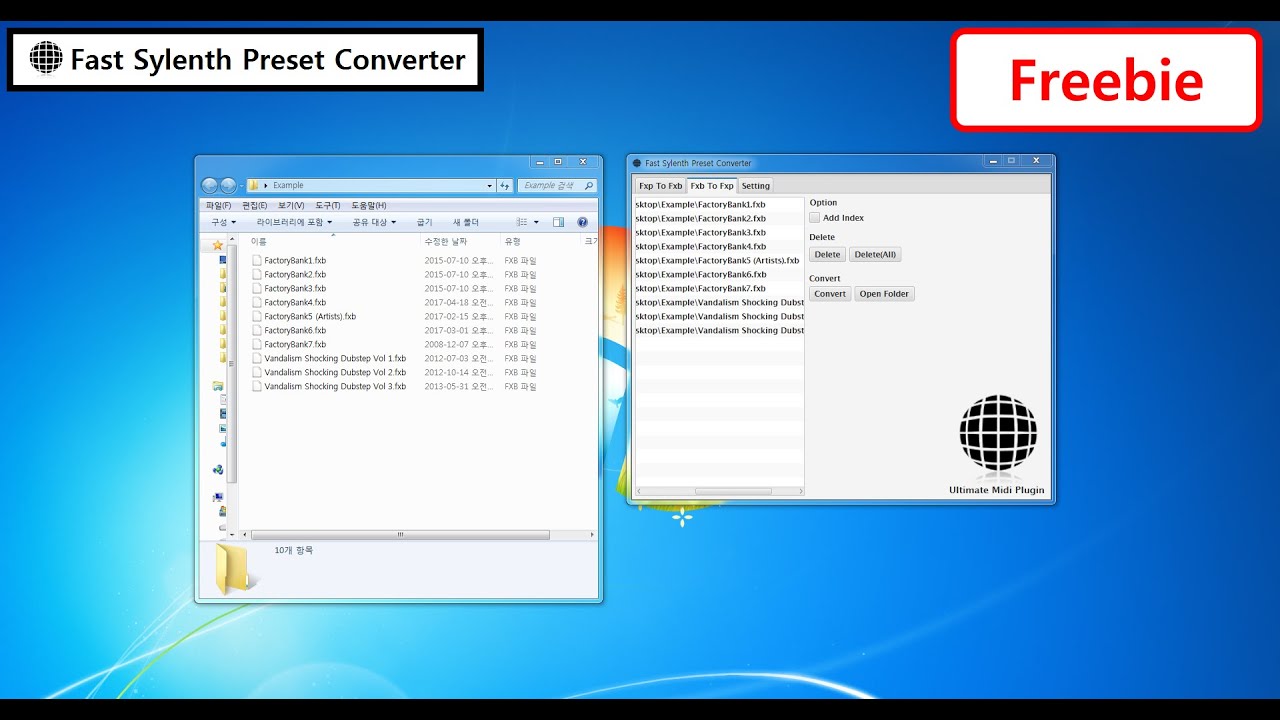Image resolution: width=1280 pixels, height=720 pixels.
Task: Click the large folder icon in the explorer details pane
Action: click(x=234, y=569)
